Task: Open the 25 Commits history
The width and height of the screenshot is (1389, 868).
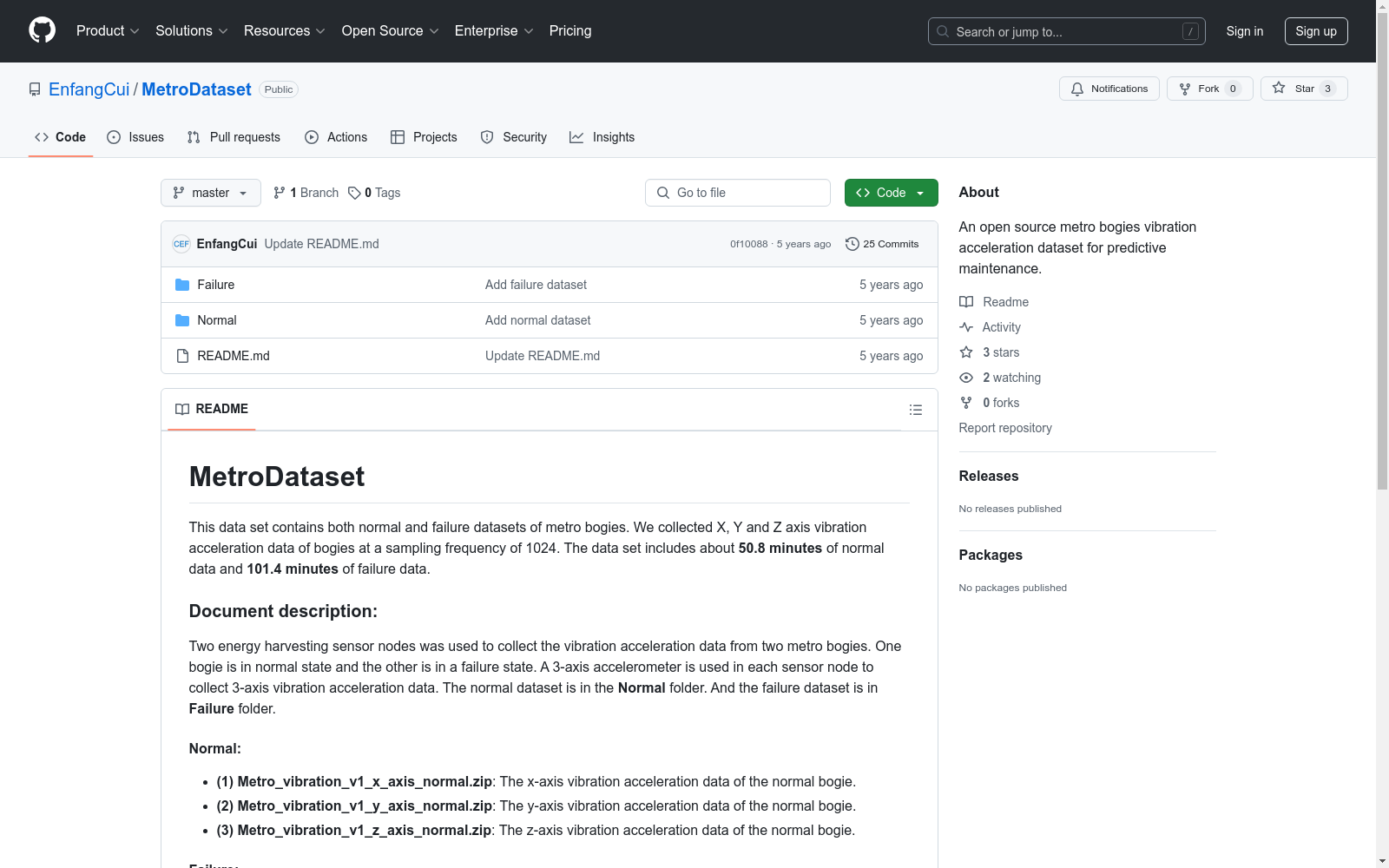Action: (x=882, y=244)
